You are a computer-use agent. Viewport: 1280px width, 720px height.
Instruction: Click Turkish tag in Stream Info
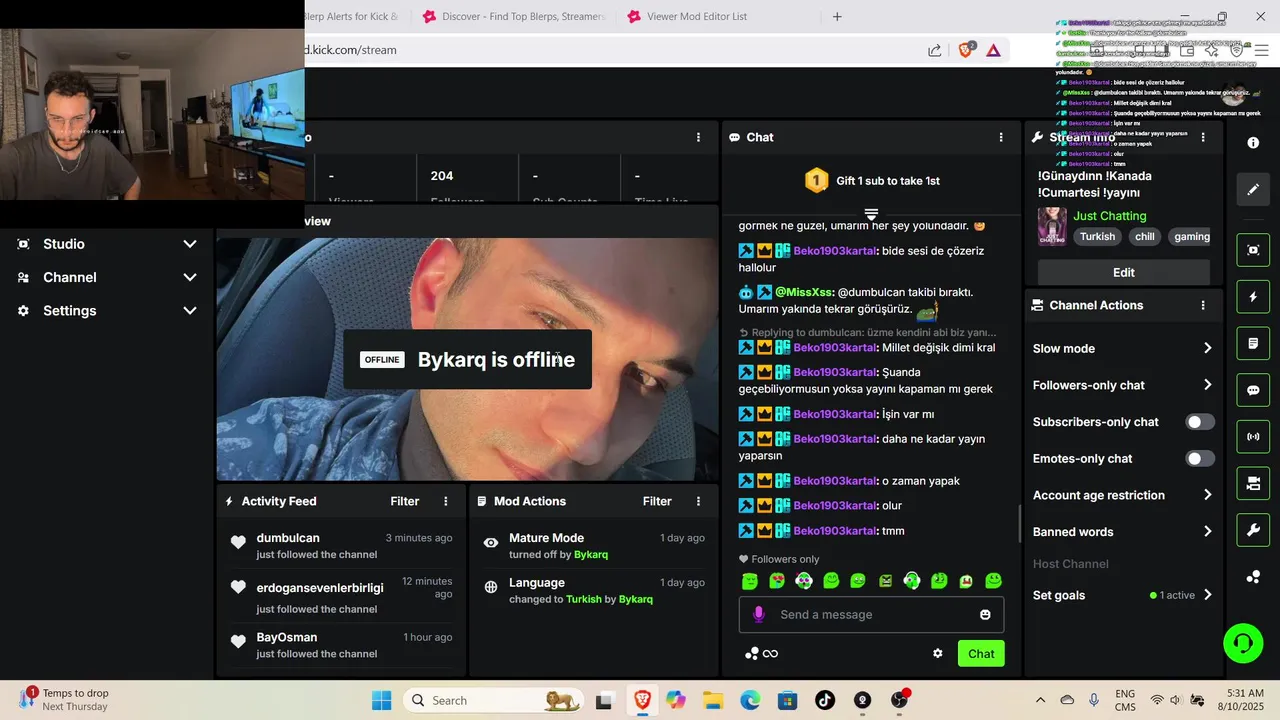coord(1097,237)
